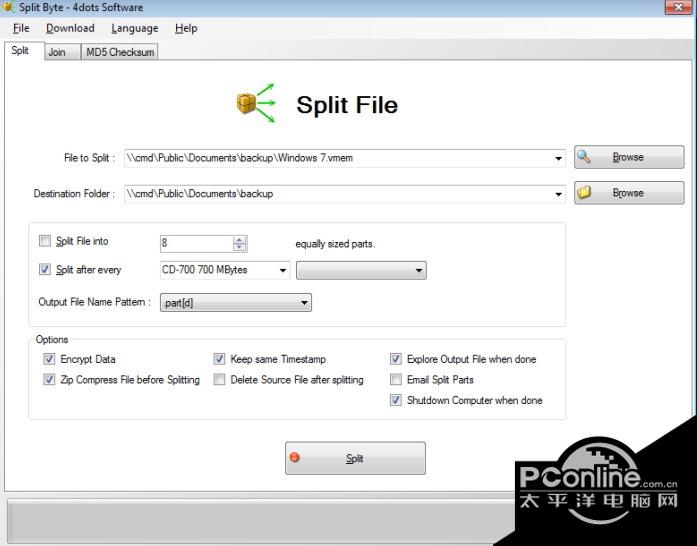Open the empty unit dropdown beside size
This screenshot has height=546, width=697.
click(x=361, y=270)
